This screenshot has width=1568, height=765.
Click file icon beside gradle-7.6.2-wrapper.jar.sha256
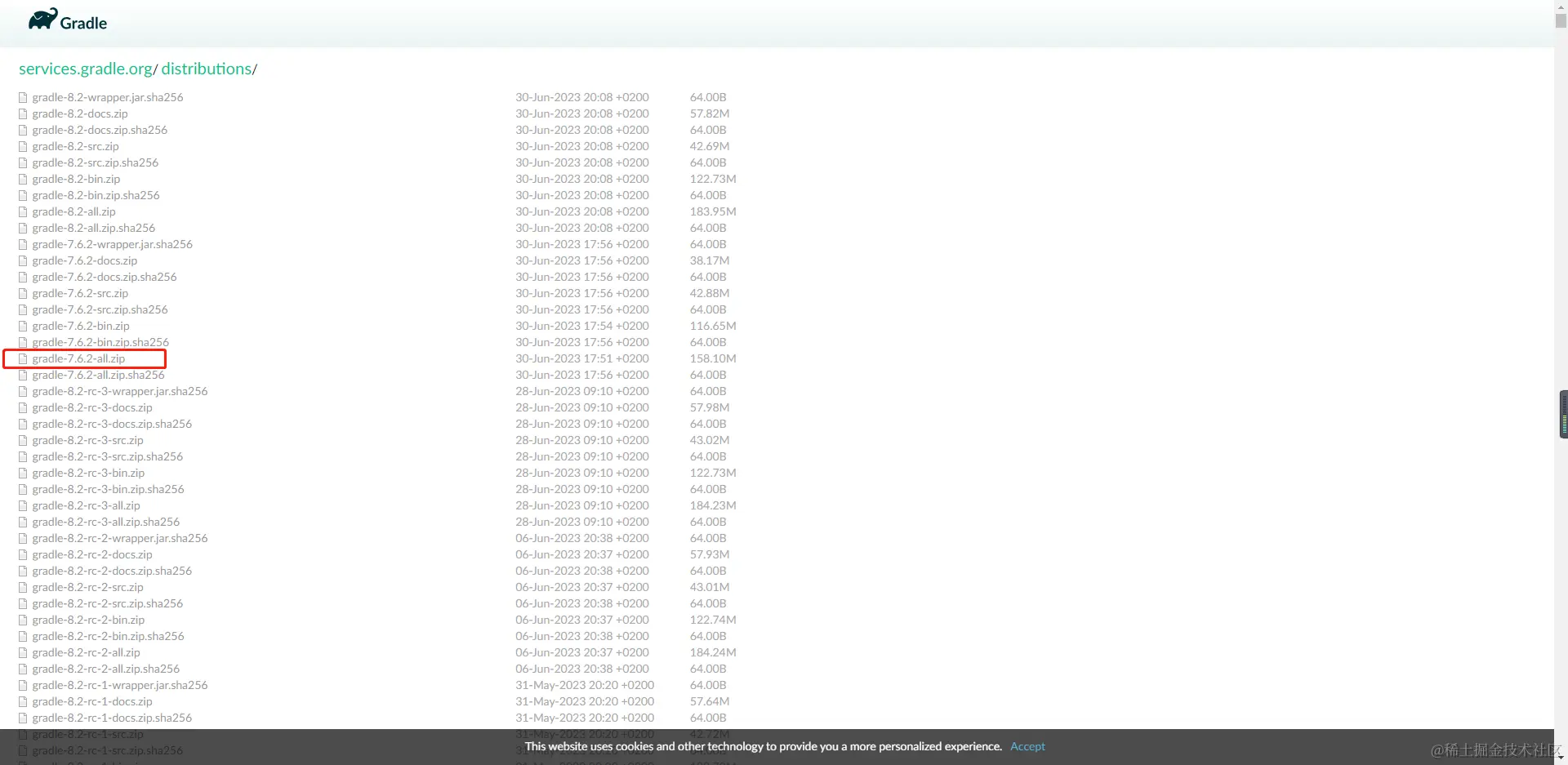pyautogui.click(x=23, y=244)
